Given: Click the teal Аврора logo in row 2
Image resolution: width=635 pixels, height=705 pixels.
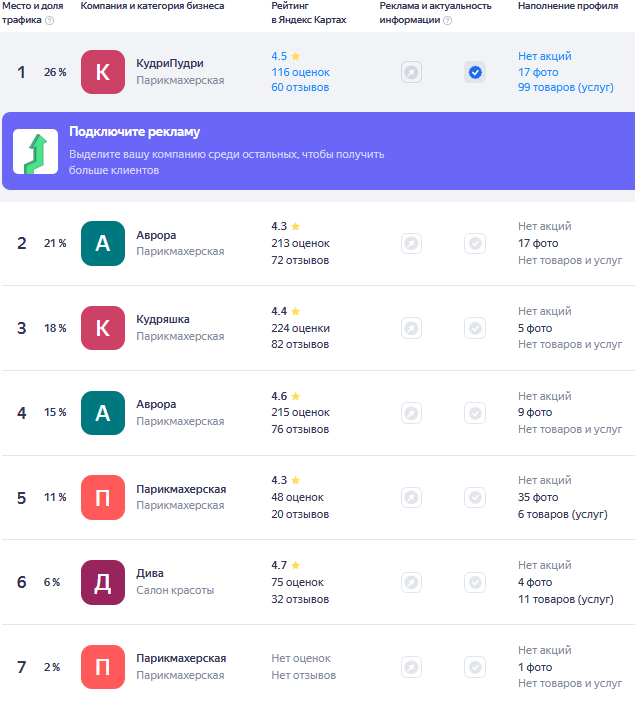Looking at the screenshot, I should click(x=103, y=243).
